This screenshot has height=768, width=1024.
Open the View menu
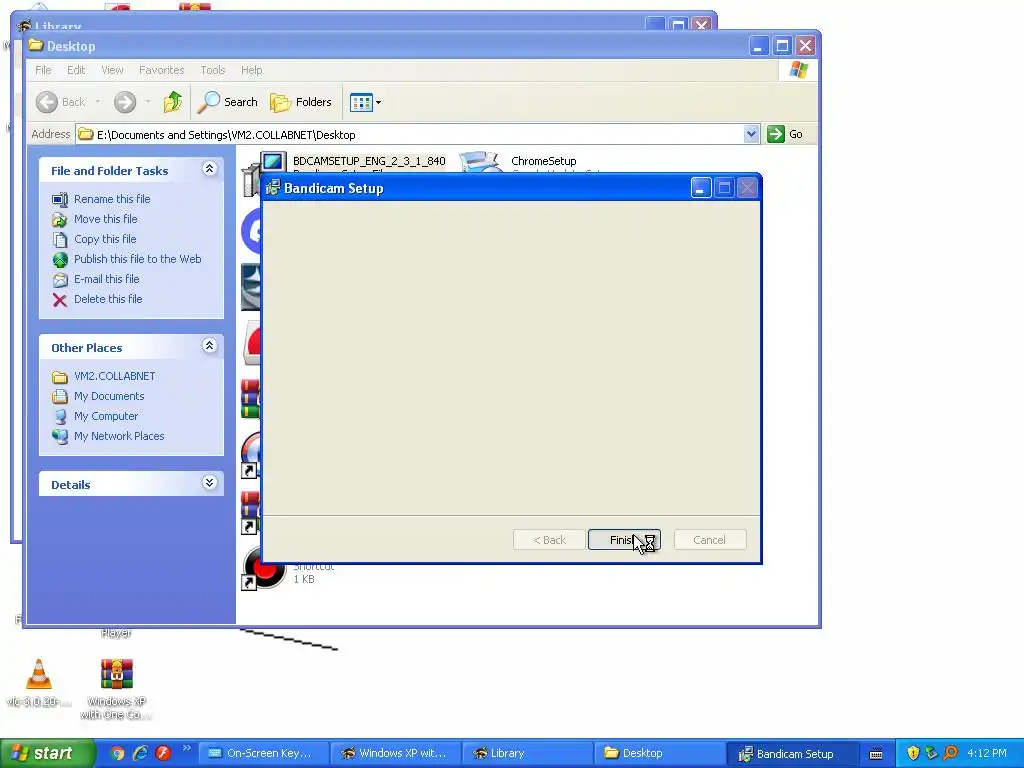(x=112, y=70)
